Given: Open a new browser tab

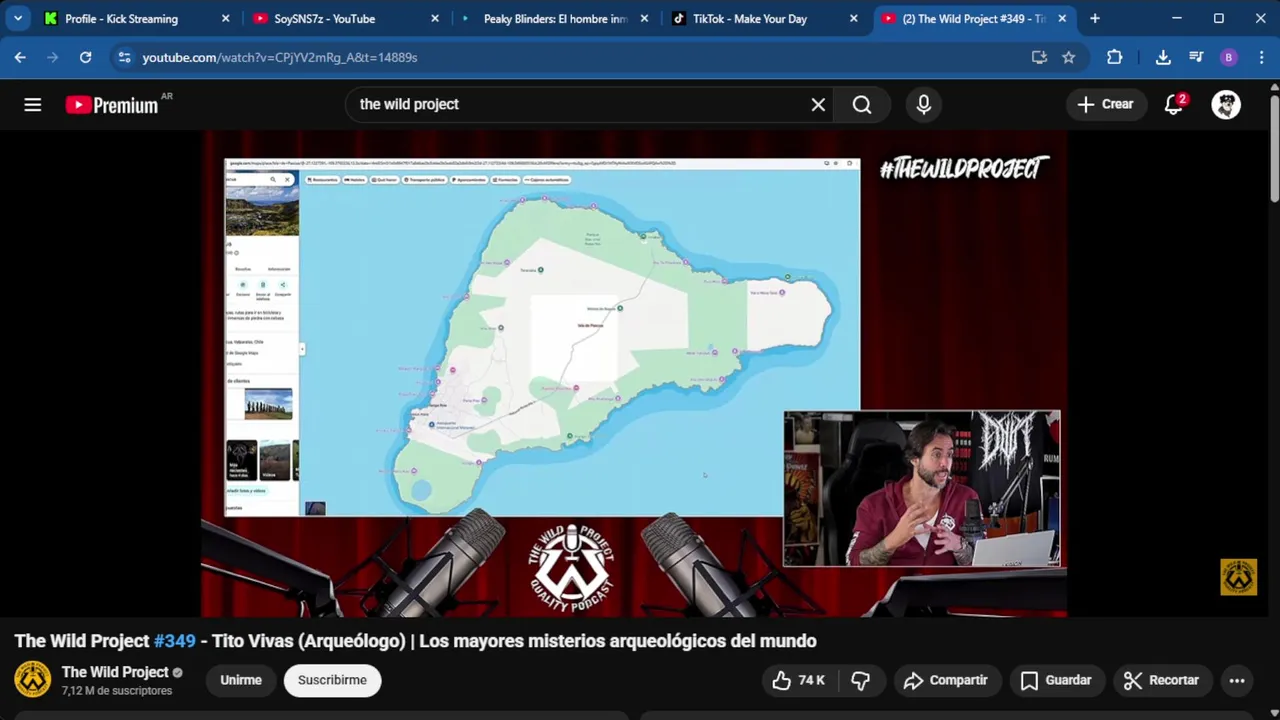Looking at the screenshot, I should pos(1095,18).
